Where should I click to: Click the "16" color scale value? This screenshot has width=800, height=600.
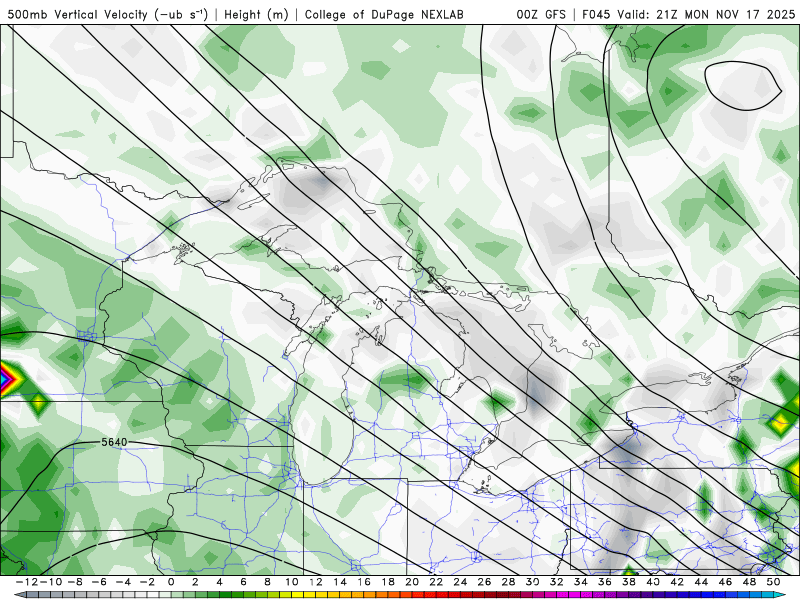[x=364, y=582]
